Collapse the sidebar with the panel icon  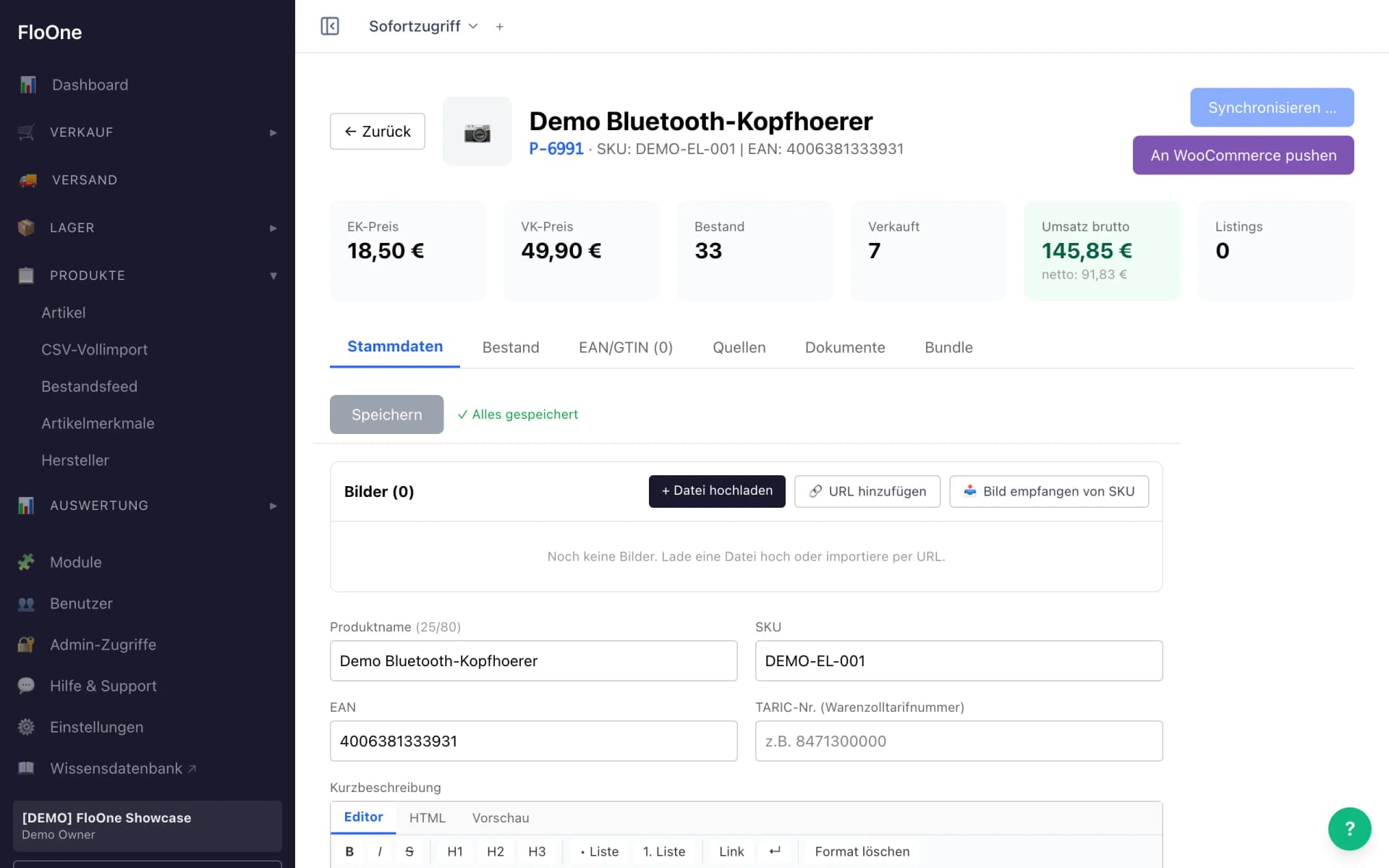(330, 26)
